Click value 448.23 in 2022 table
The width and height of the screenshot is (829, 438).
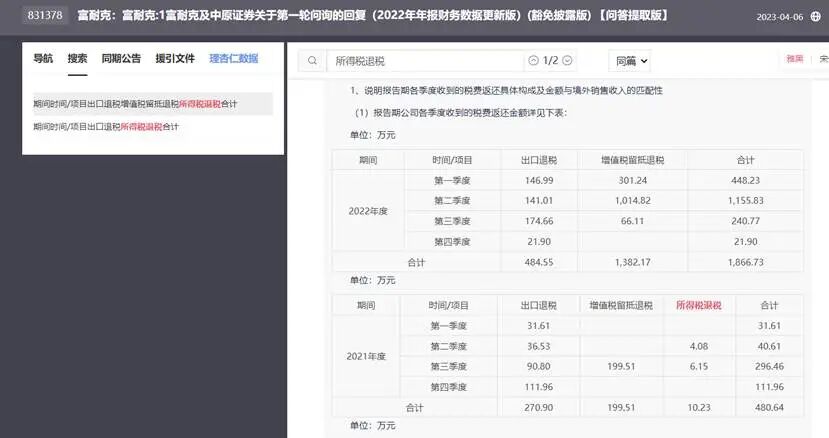pyautogui.click(x=745, y=180)
